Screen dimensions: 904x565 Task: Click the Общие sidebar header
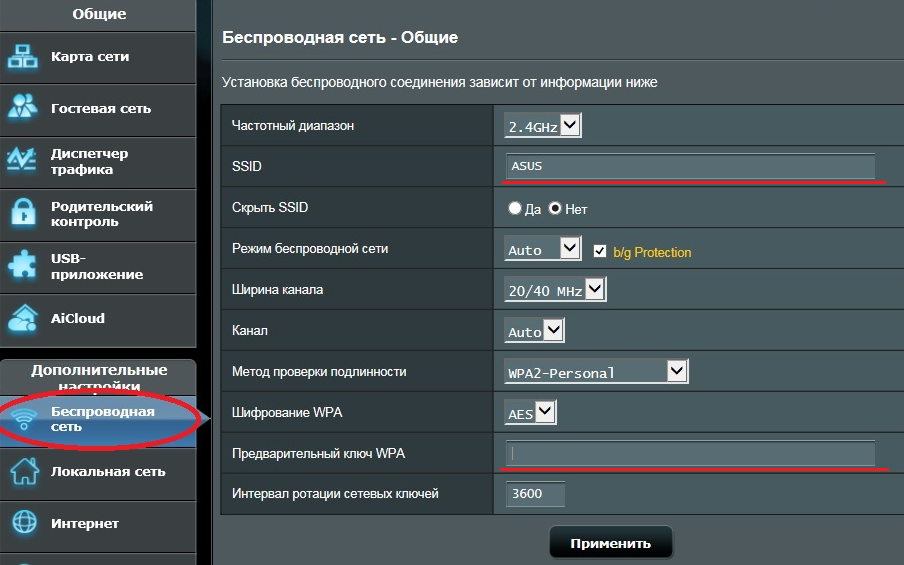tap(99, 14)
